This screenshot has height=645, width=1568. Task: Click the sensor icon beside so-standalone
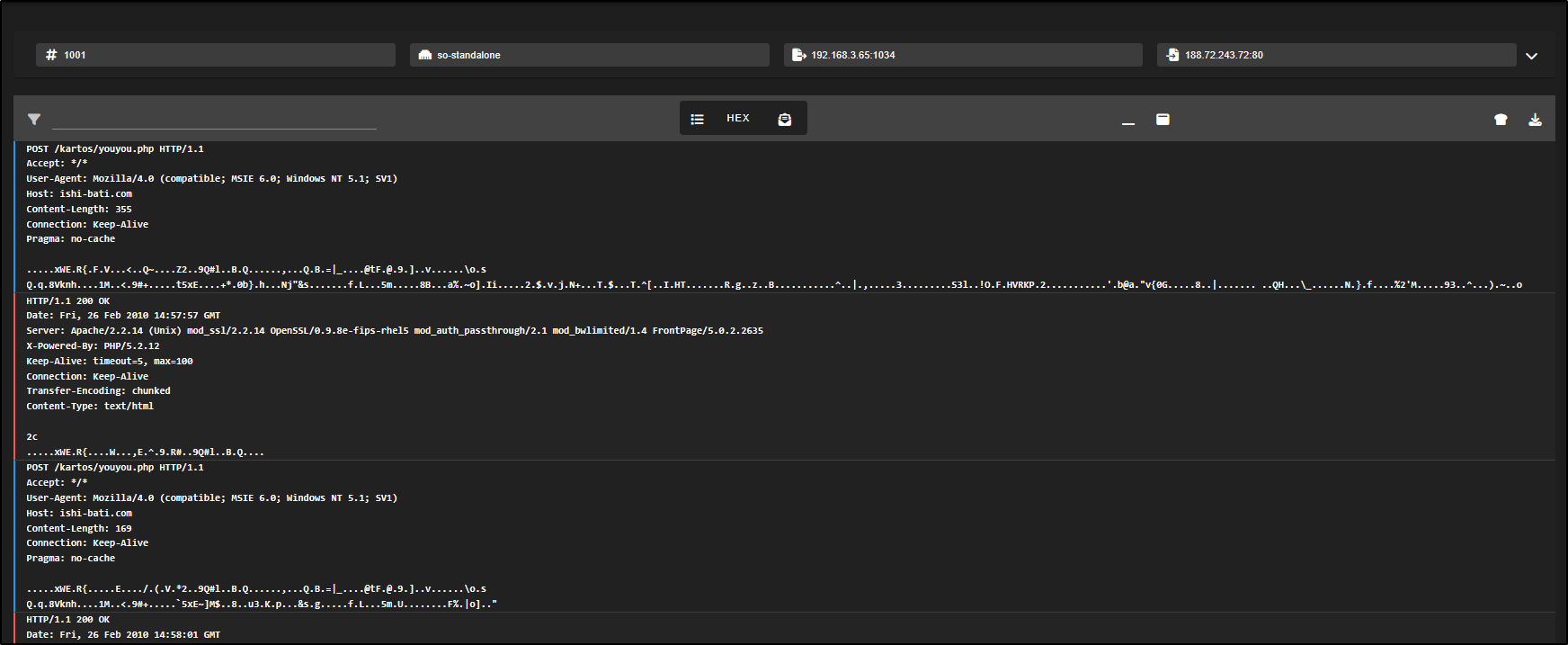(425, 55)
